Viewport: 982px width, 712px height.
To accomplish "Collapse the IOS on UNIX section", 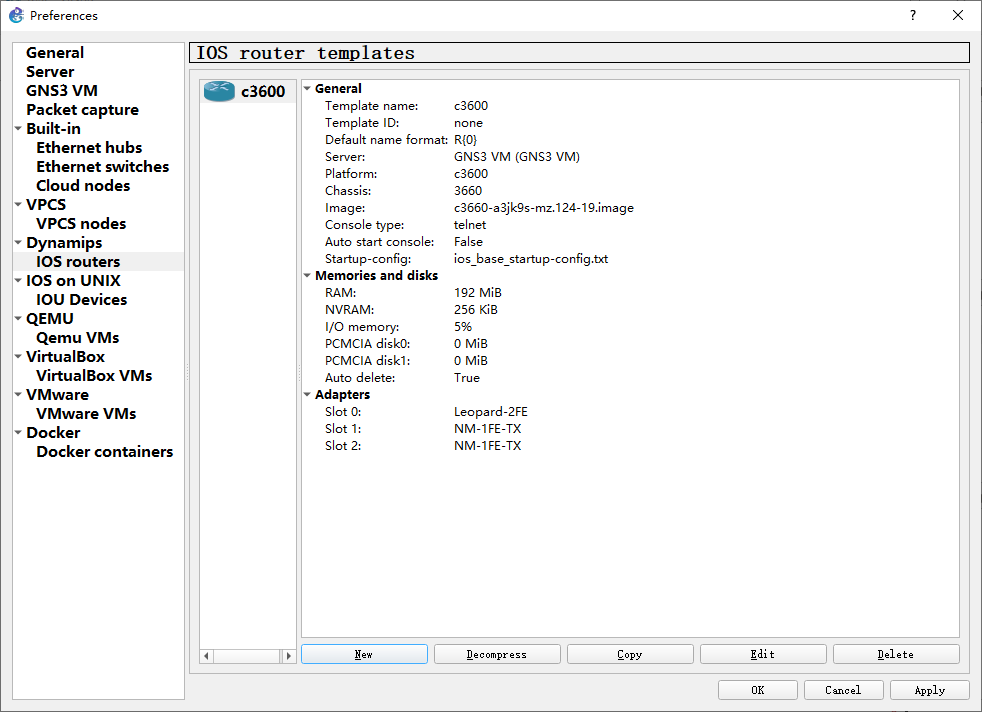I will (x=18, y=281).
